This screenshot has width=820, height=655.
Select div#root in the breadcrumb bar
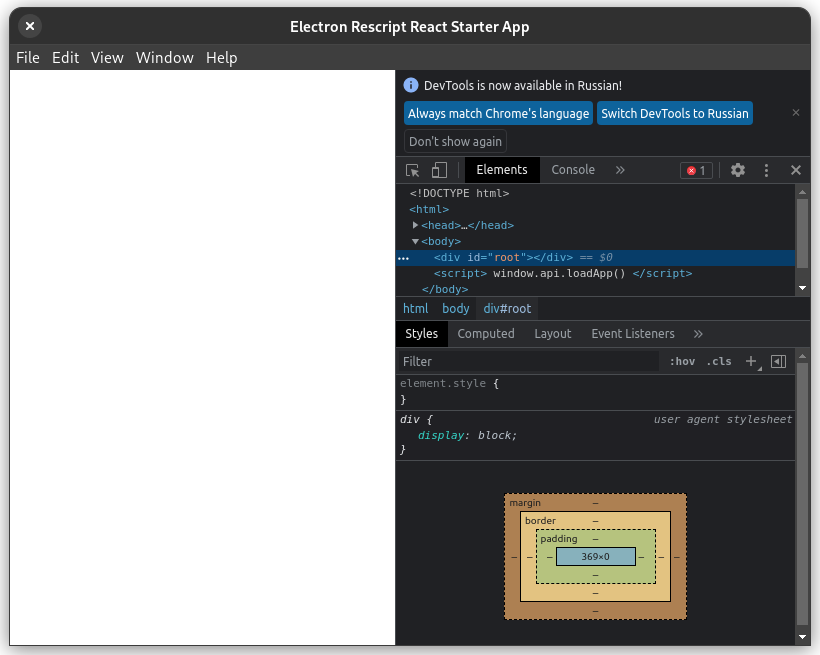tap(507, 309)
